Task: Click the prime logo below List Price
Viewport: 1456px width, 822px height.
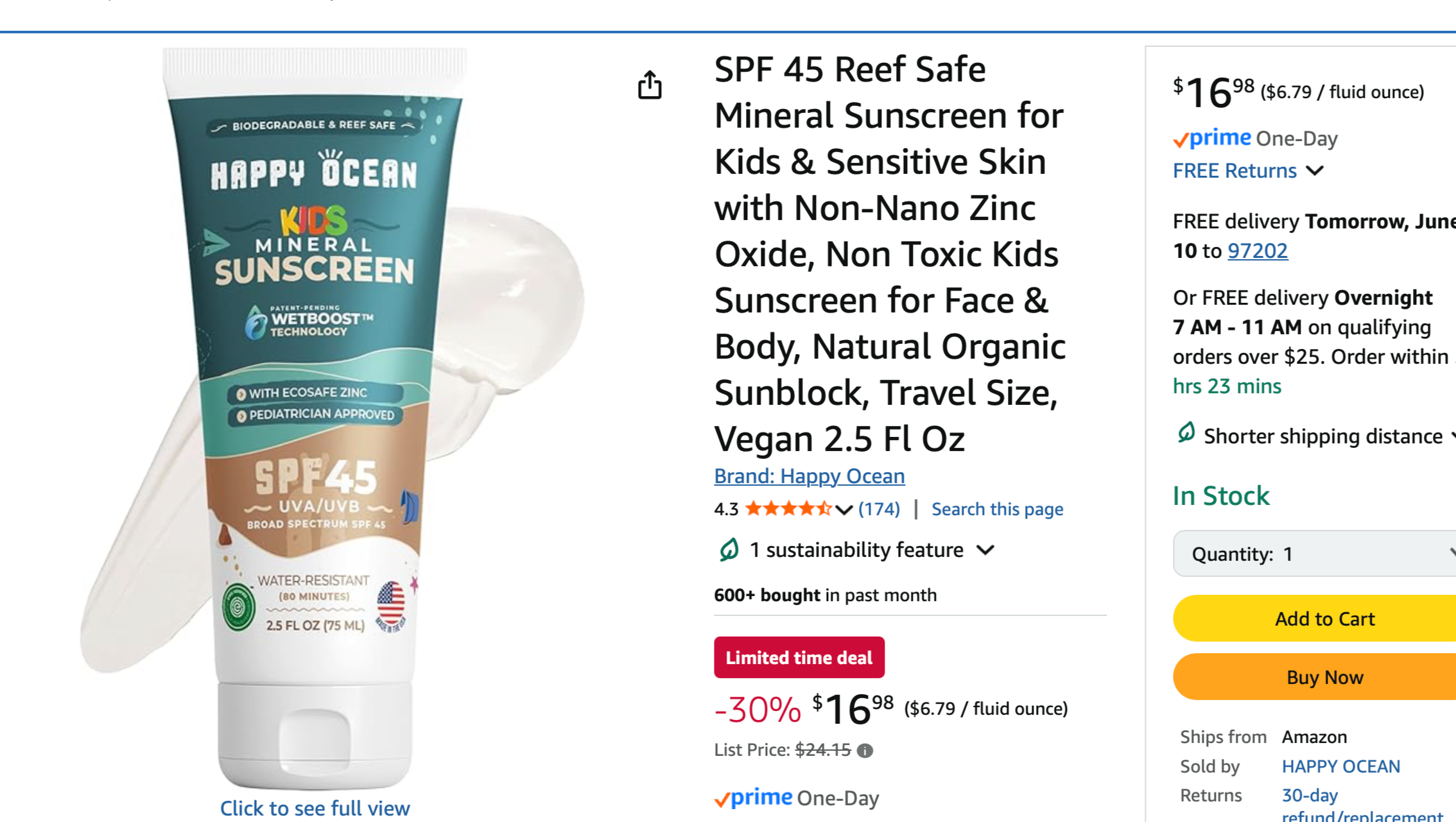Action: [x=754, y=798]
